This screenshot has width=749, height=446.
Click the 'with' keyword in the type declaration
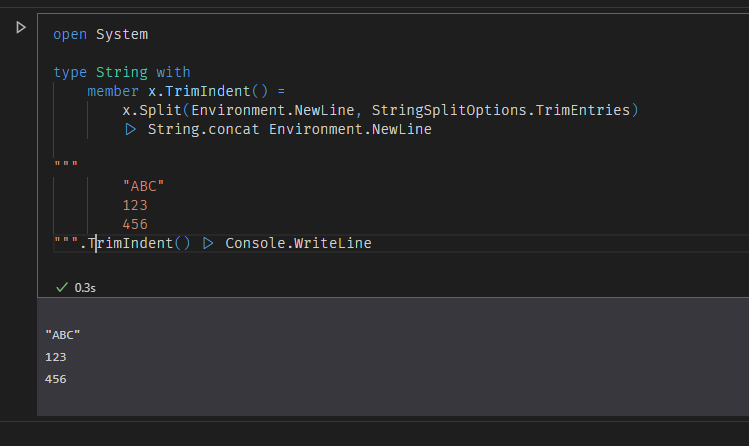pos(173,72)
